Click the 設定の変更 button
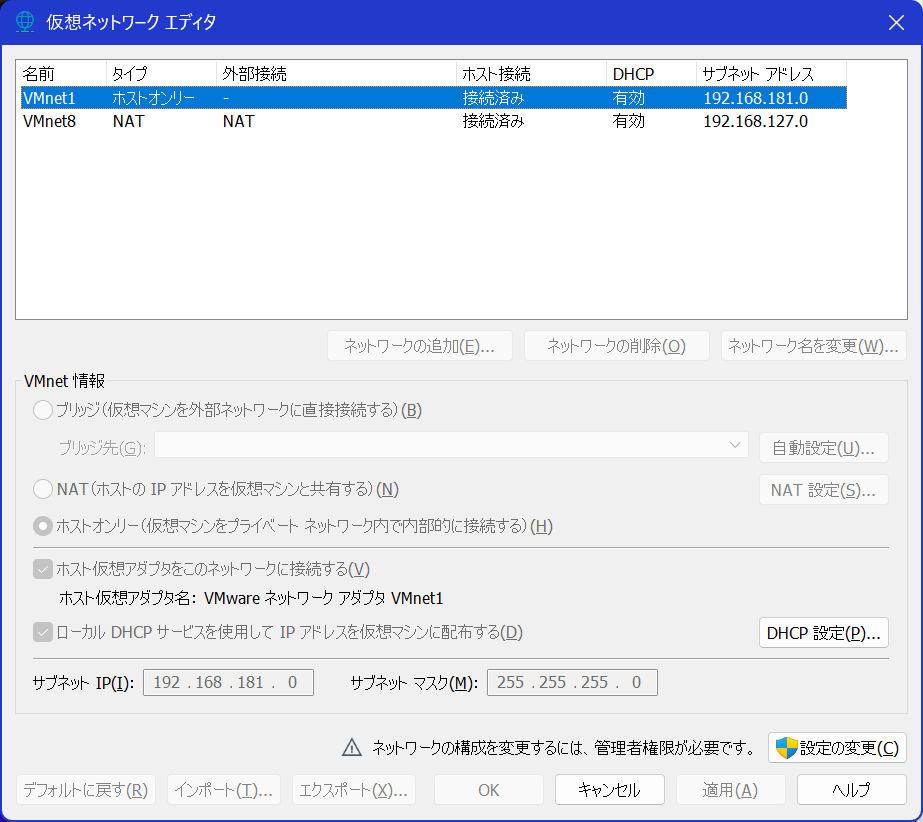Screen dimensions: 923x822 pos(837,747)
